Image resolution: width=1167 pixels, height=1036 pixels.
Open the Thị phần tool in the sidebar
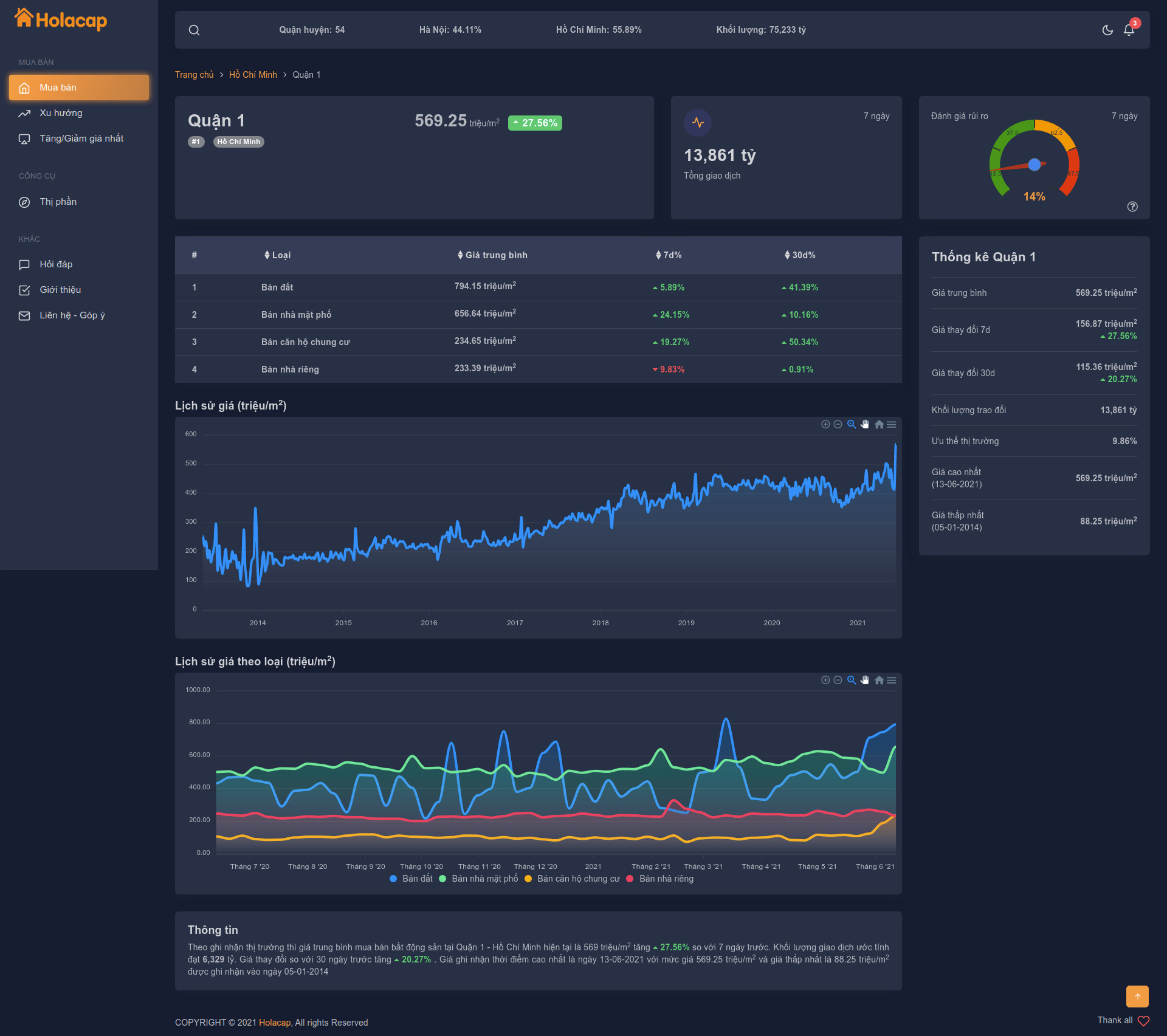pos(58,201)
